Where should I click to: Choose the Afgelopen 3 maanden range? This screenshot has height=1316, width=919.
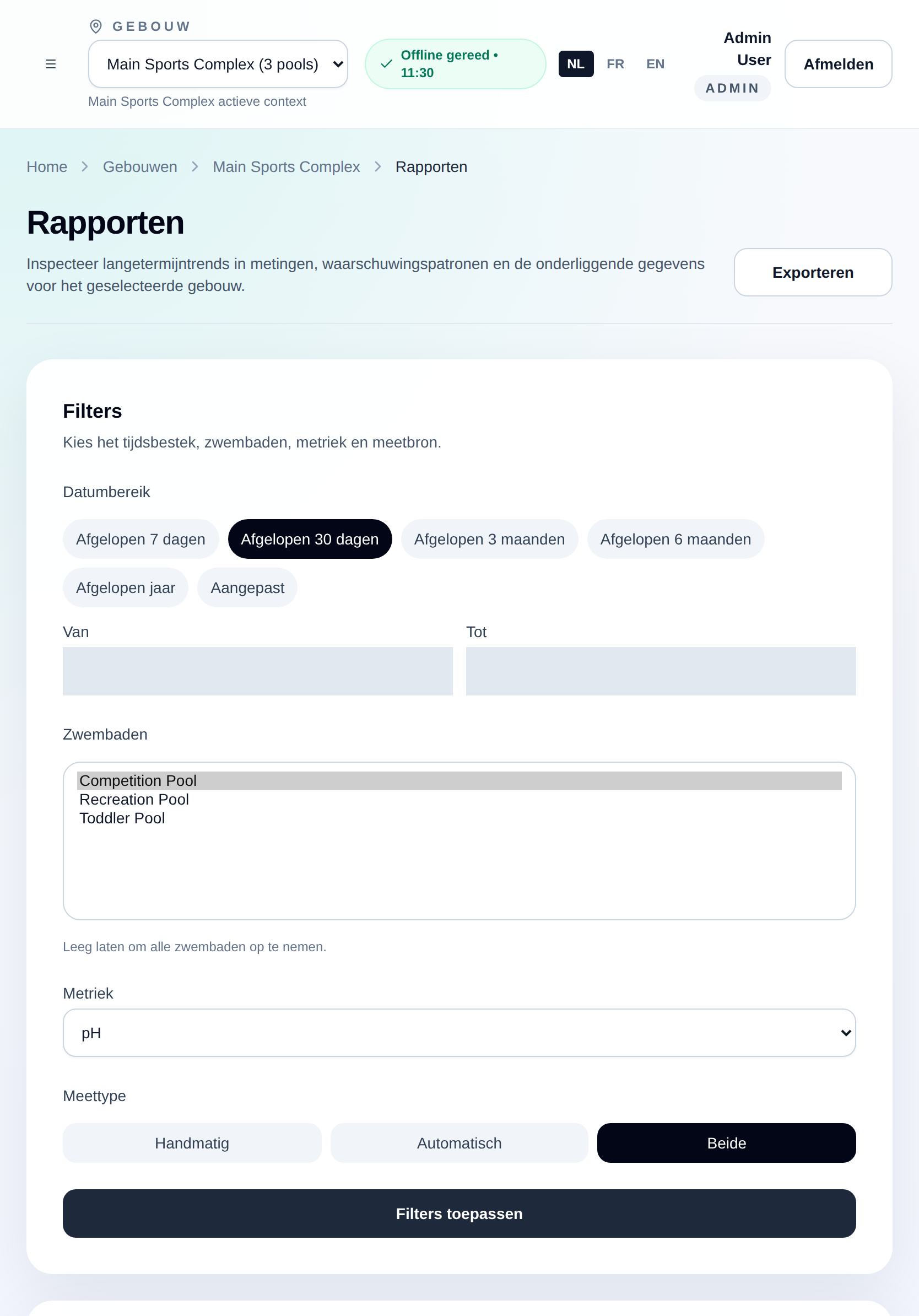click(x=489, y=539)
